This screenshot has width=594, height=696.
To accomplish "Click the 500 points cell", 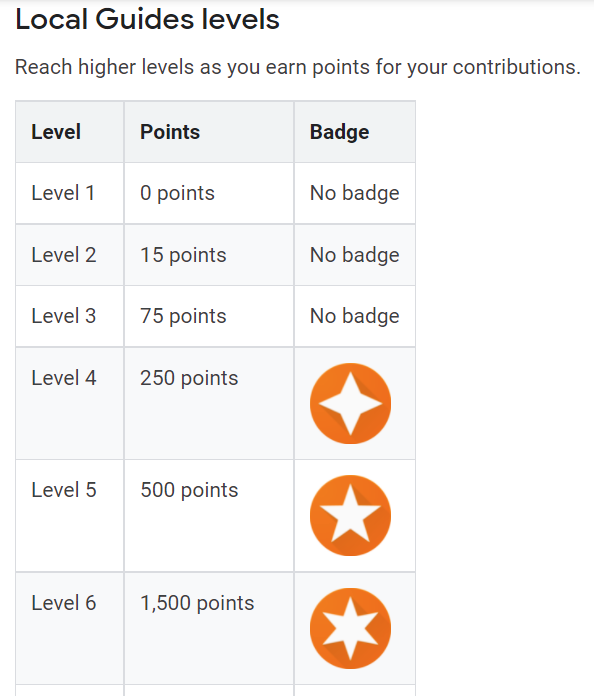I will pyautogui.click(x=209, y=515).
